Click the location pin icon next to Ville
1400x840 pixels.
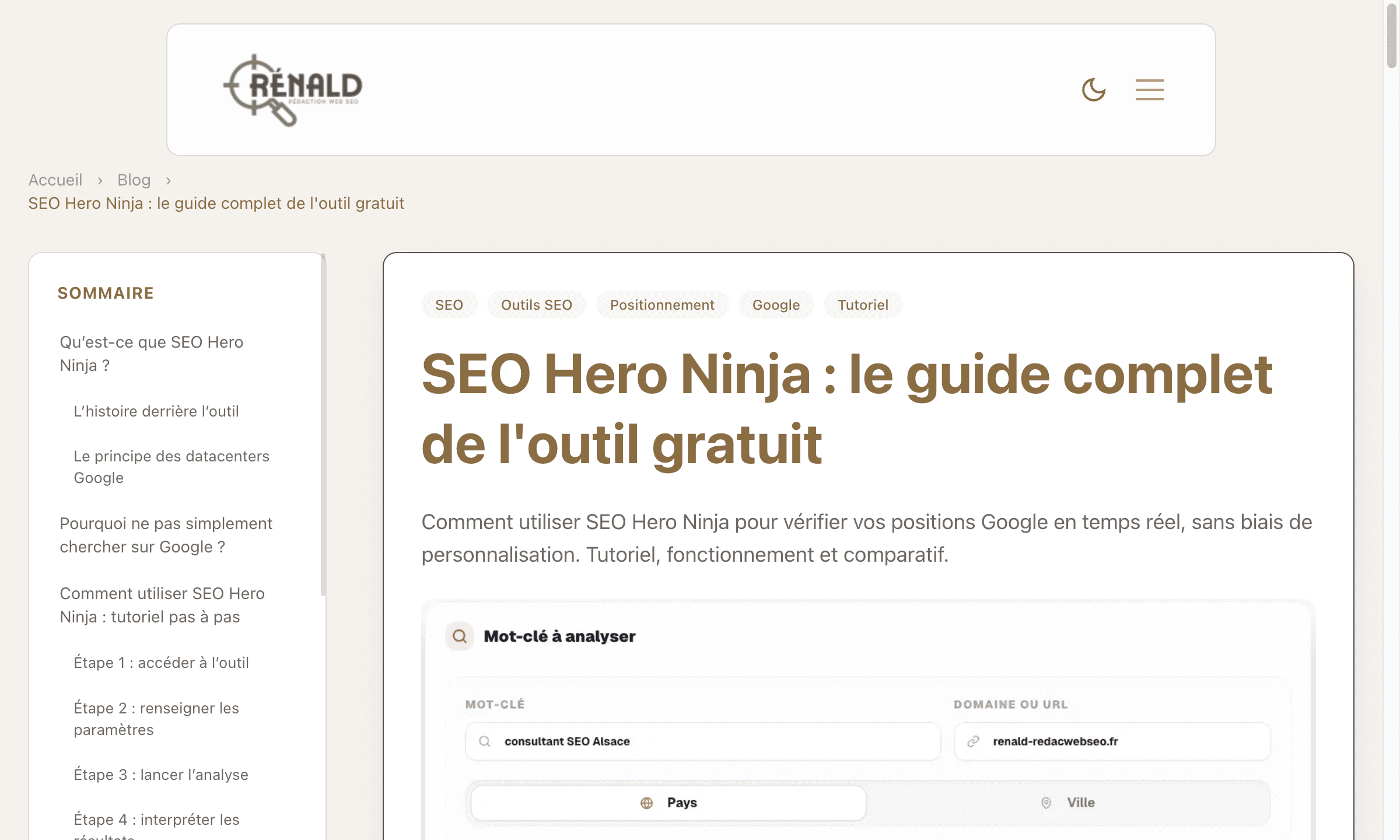1046,802
